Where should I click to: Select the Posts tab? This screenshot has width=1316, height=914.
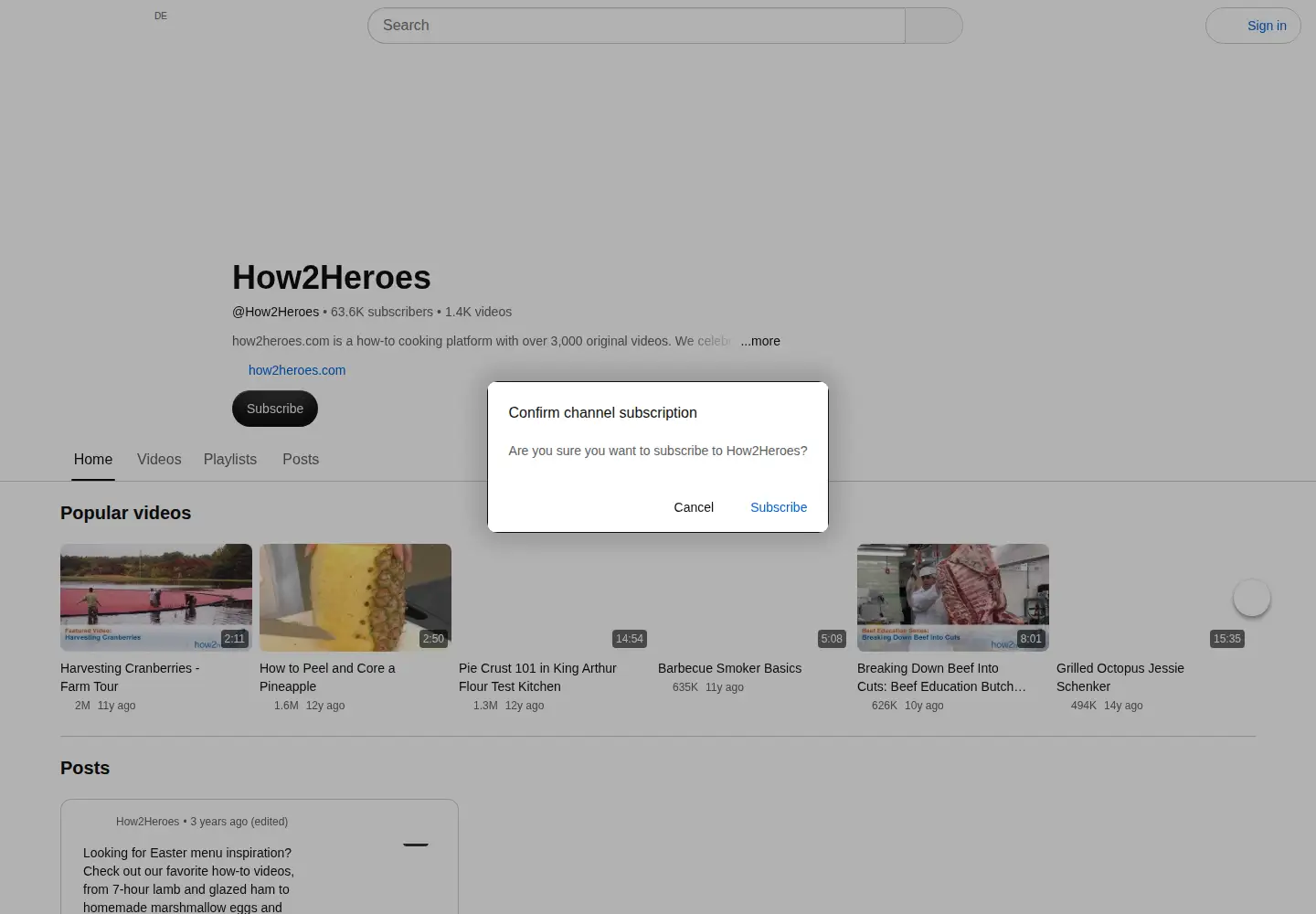301,459
